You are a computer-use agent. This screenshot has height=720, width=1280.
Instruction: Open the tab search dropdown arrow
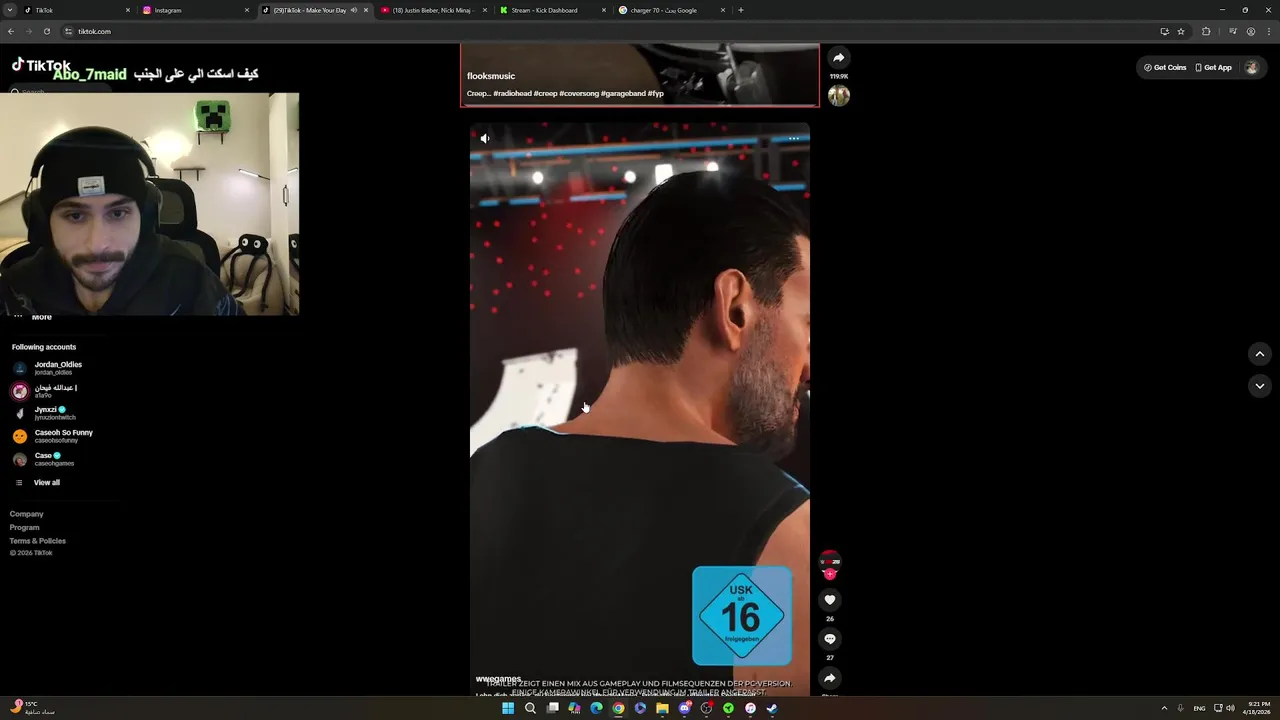point(10,10)
